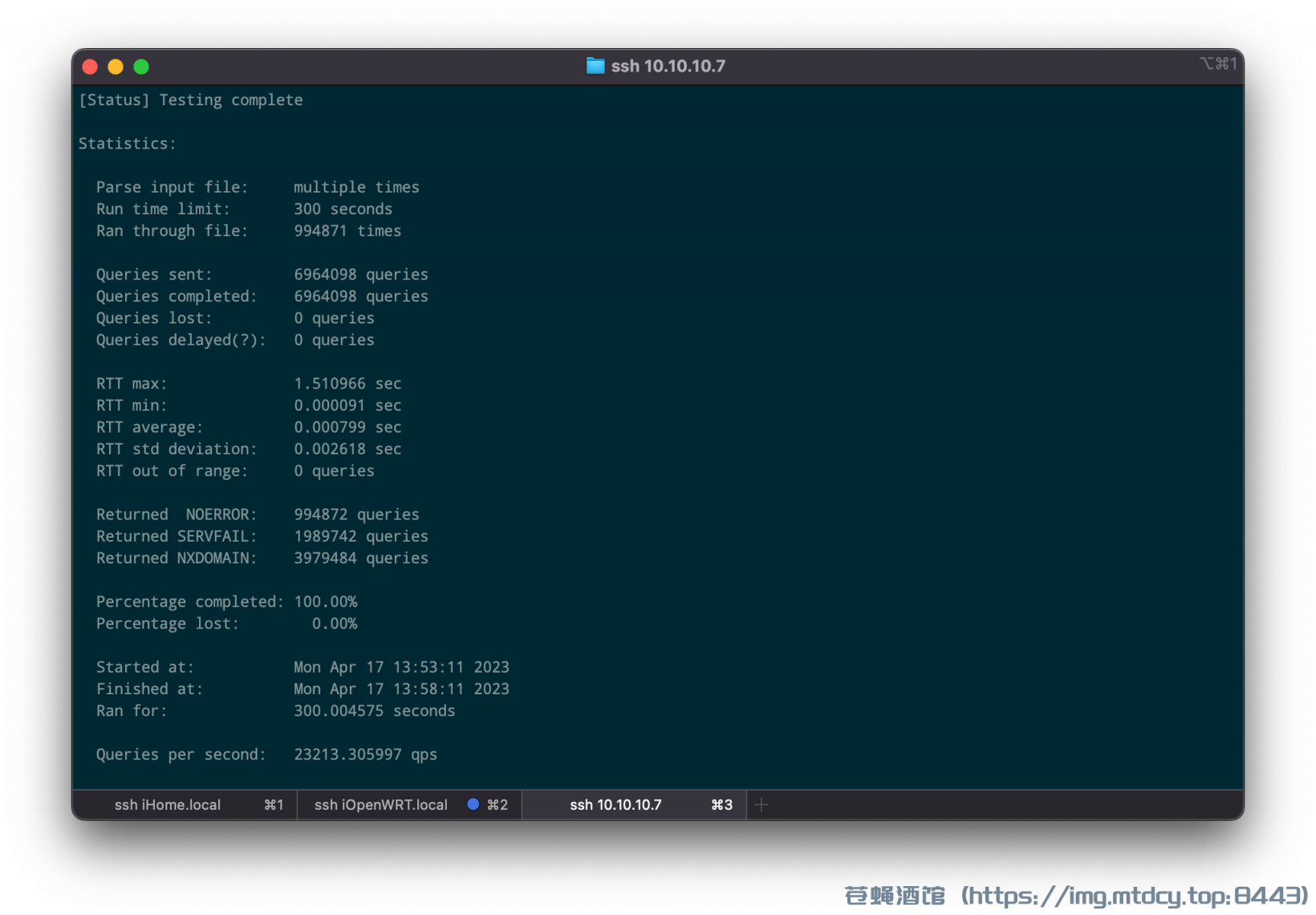This screenshot has height=915, width=1316.
Task: Click the RTT average value 0.000799 sec
Action: [x=347, y=427]
